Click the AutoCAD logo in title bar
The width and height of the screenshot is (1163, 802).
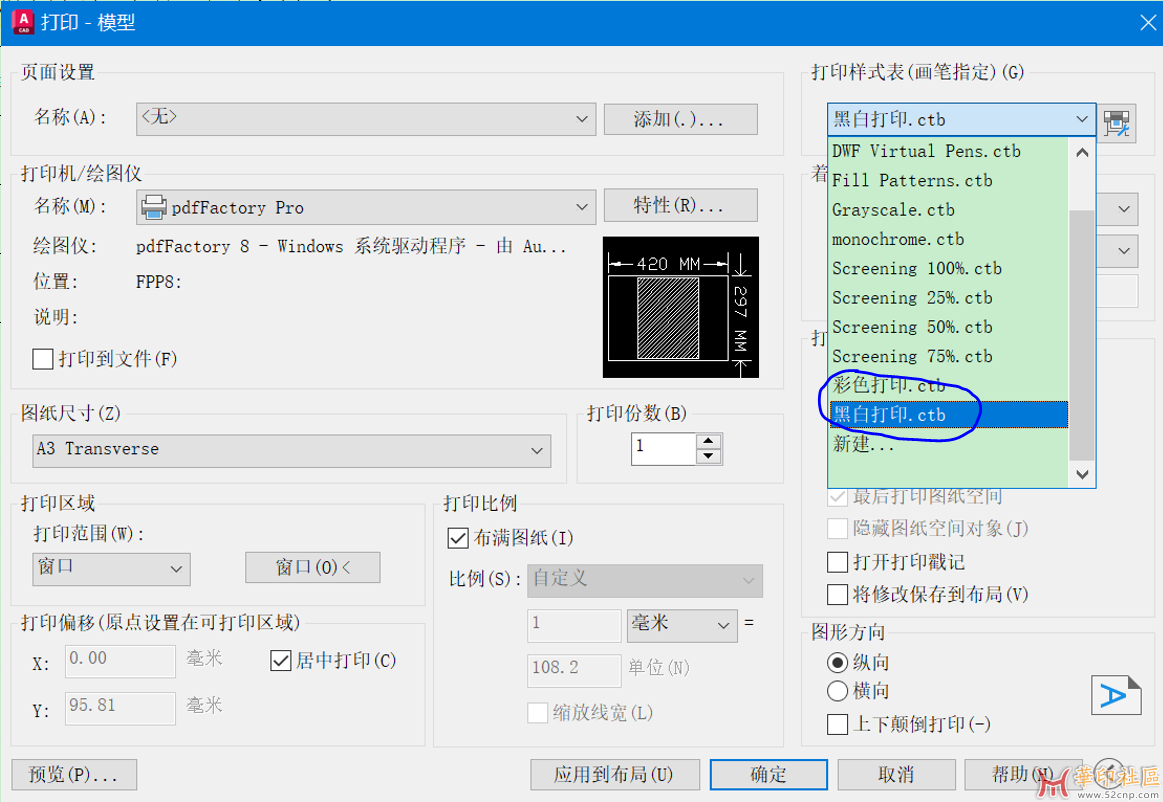[x=23, y=22]
